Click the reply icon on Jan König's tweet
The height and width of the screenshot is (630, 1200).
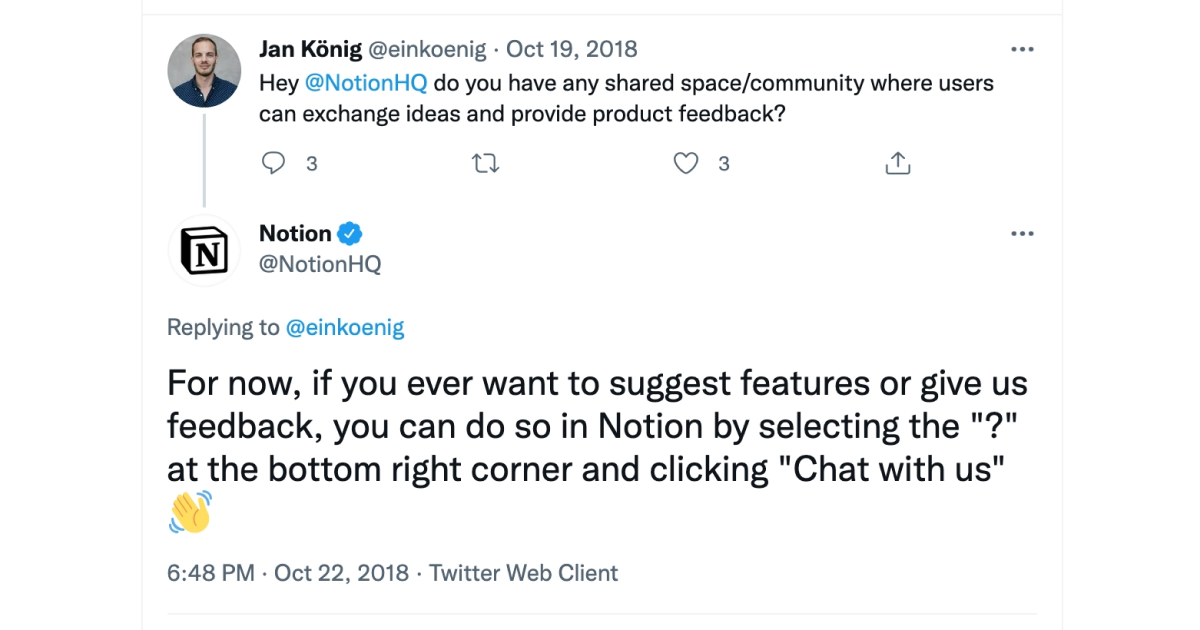[272, 162]
